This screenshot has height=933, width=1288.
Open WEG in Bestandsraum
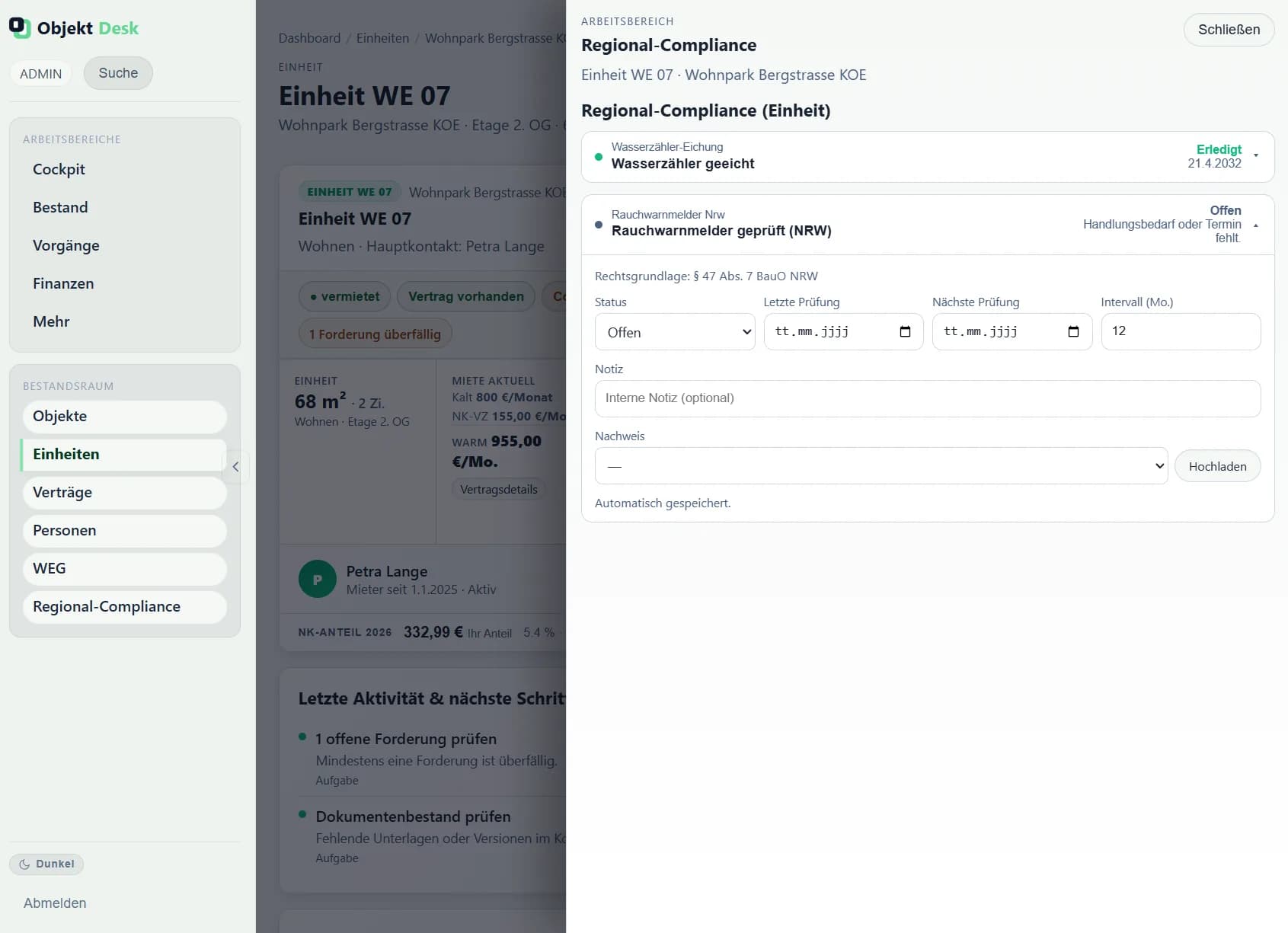[125, 569]
